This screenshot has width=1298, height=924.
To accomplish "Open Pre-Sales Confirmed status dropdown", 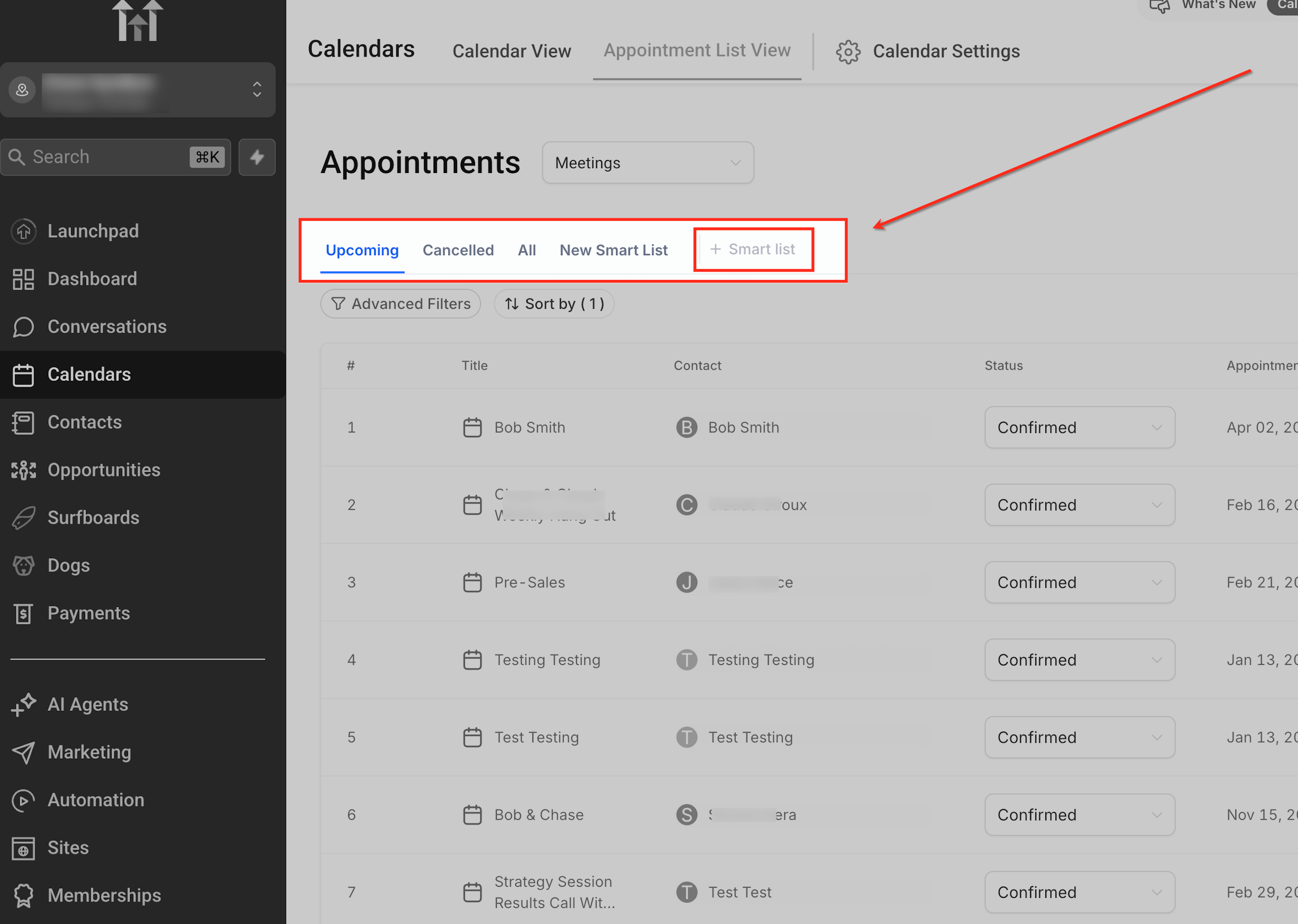I will tap(1079, 582).
